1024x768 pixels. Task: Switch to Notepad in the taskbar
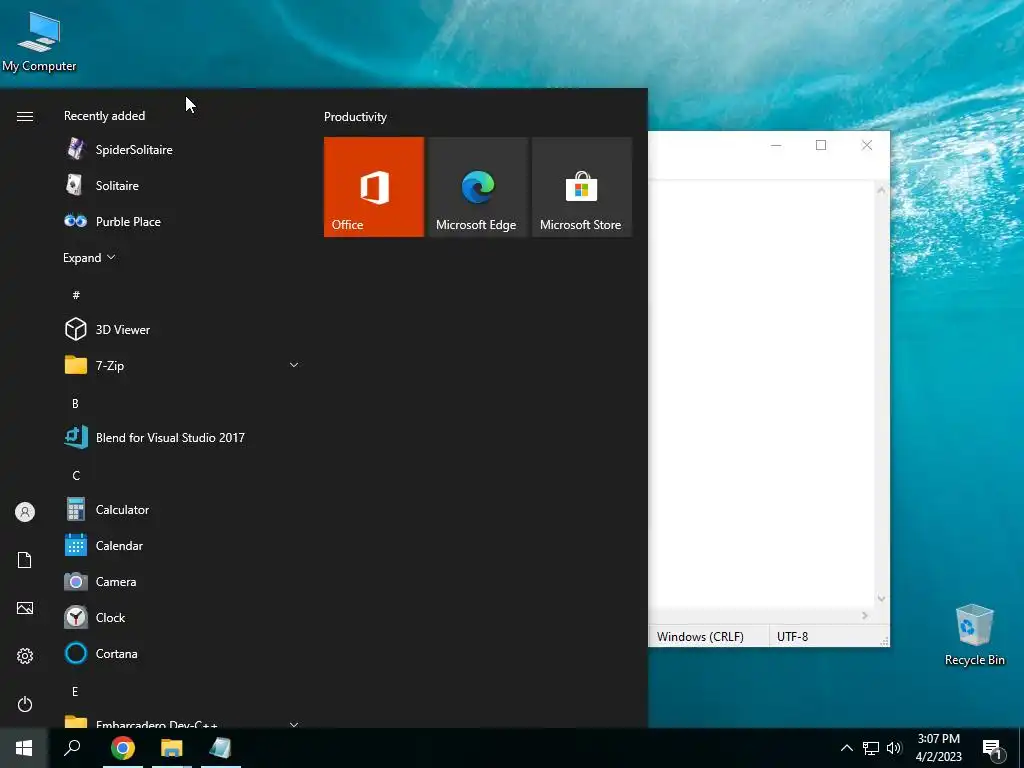(x=221, y=748)
